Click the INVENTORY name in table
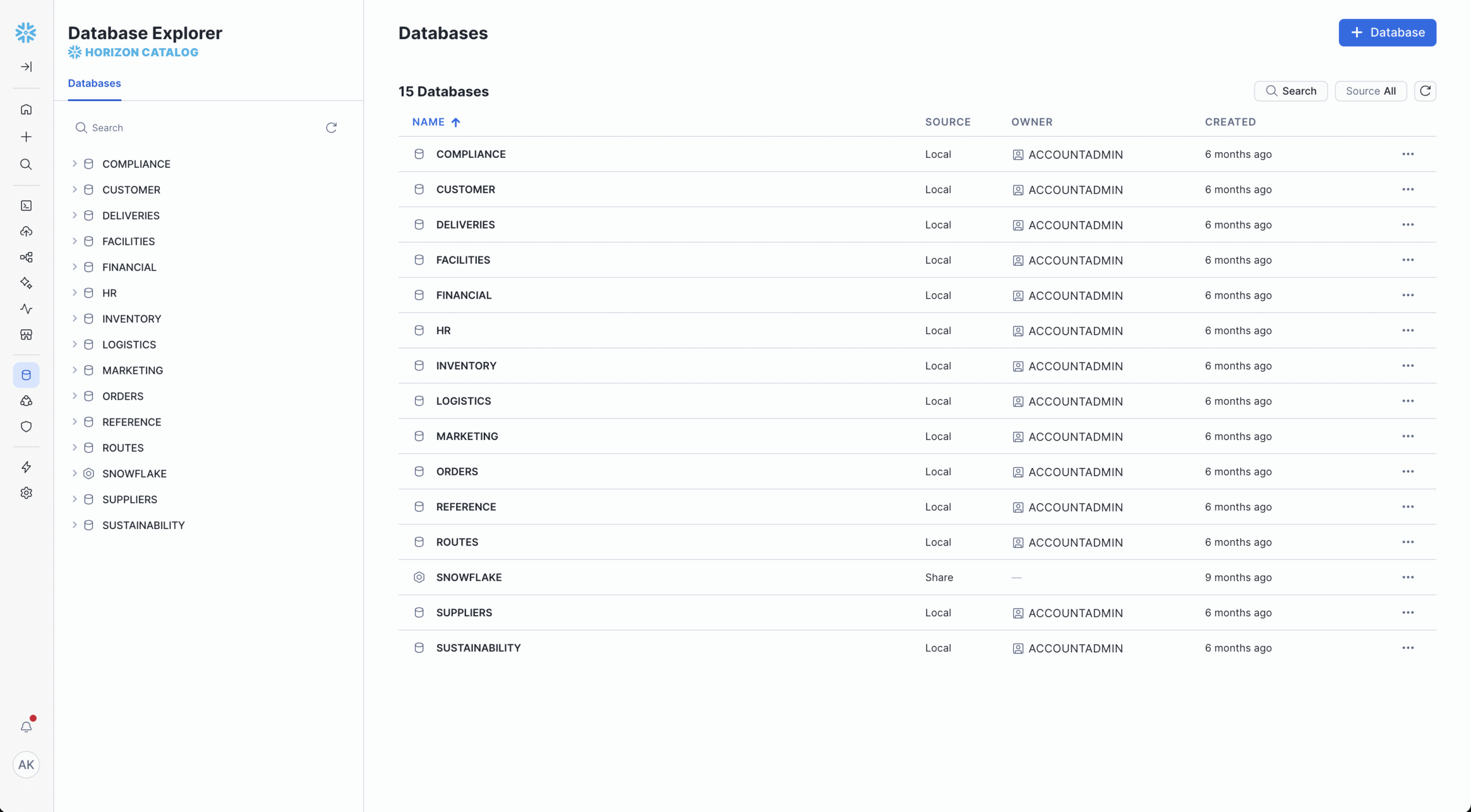 point(466,366)
